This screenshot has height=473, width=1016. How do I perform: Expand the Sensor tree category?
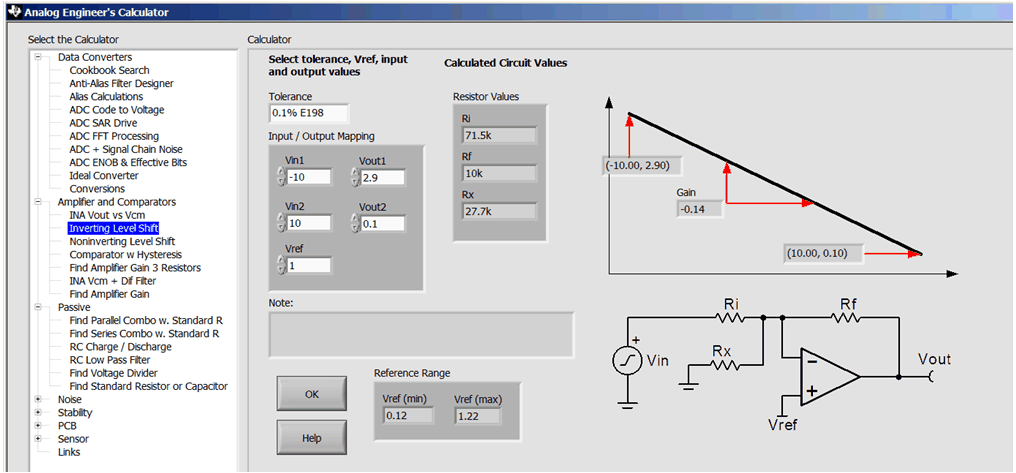[39, 438]
